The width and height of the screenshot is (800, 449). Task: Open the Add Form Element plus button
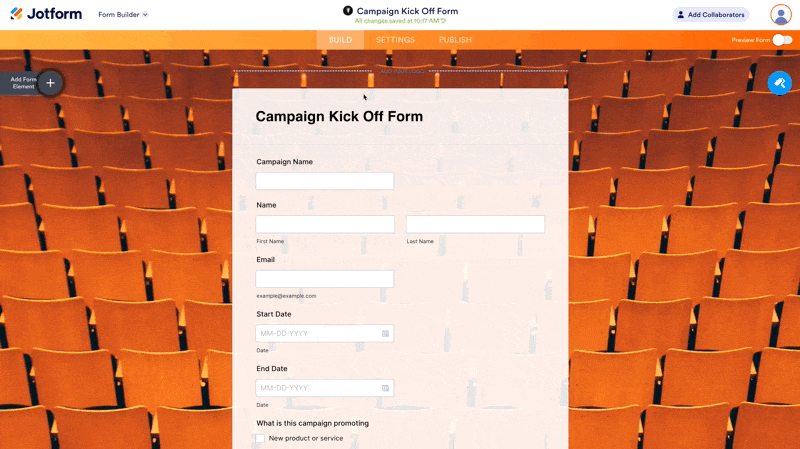[x=50, y=83]
